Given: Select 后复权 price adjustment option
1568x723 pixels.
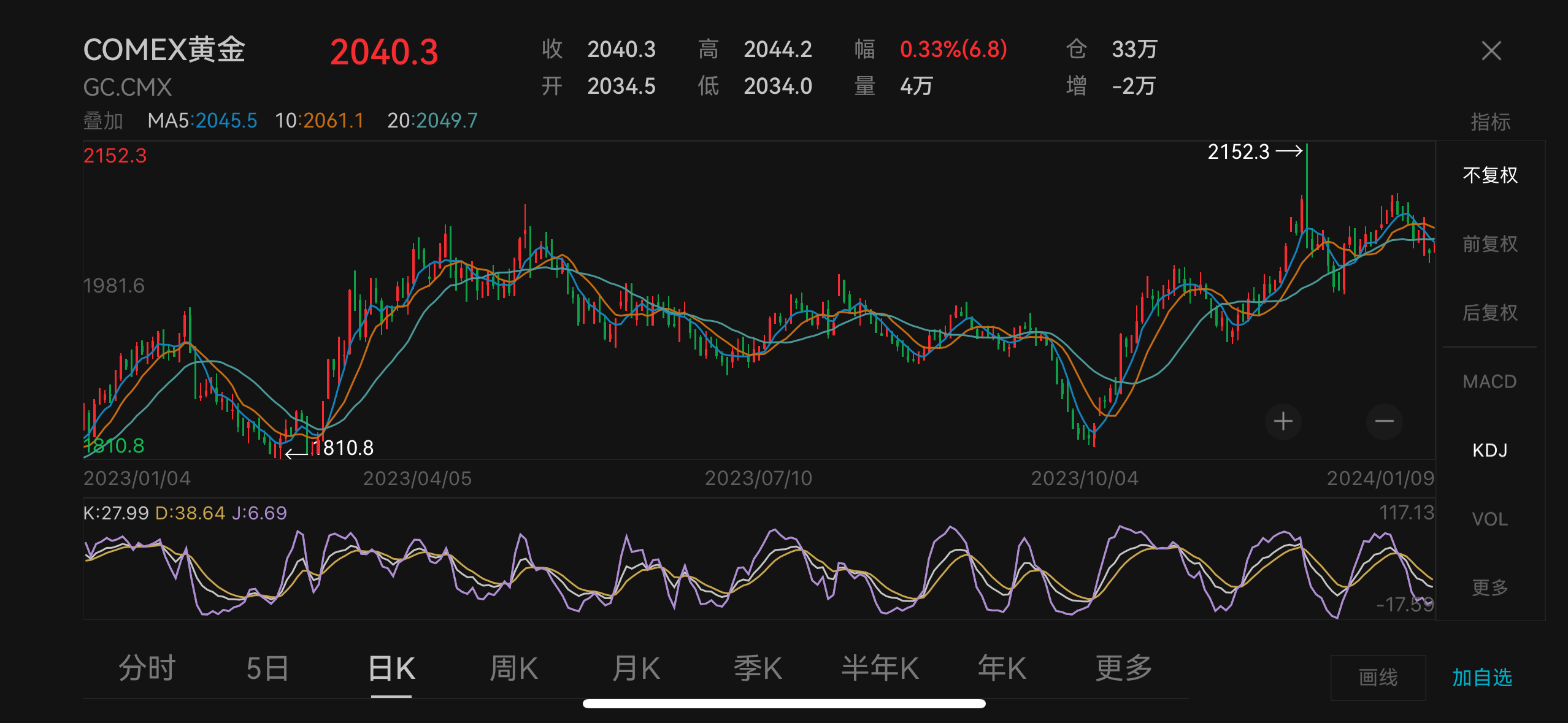Looking at the screenshot, I should (1489, 313).
